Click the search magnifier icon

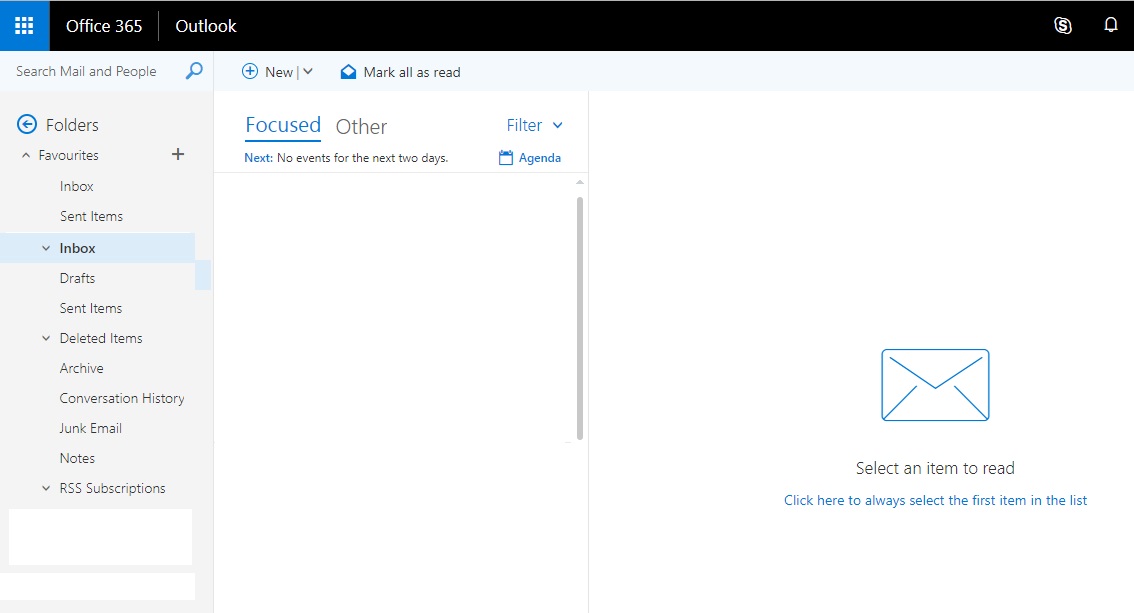(194, 71)
